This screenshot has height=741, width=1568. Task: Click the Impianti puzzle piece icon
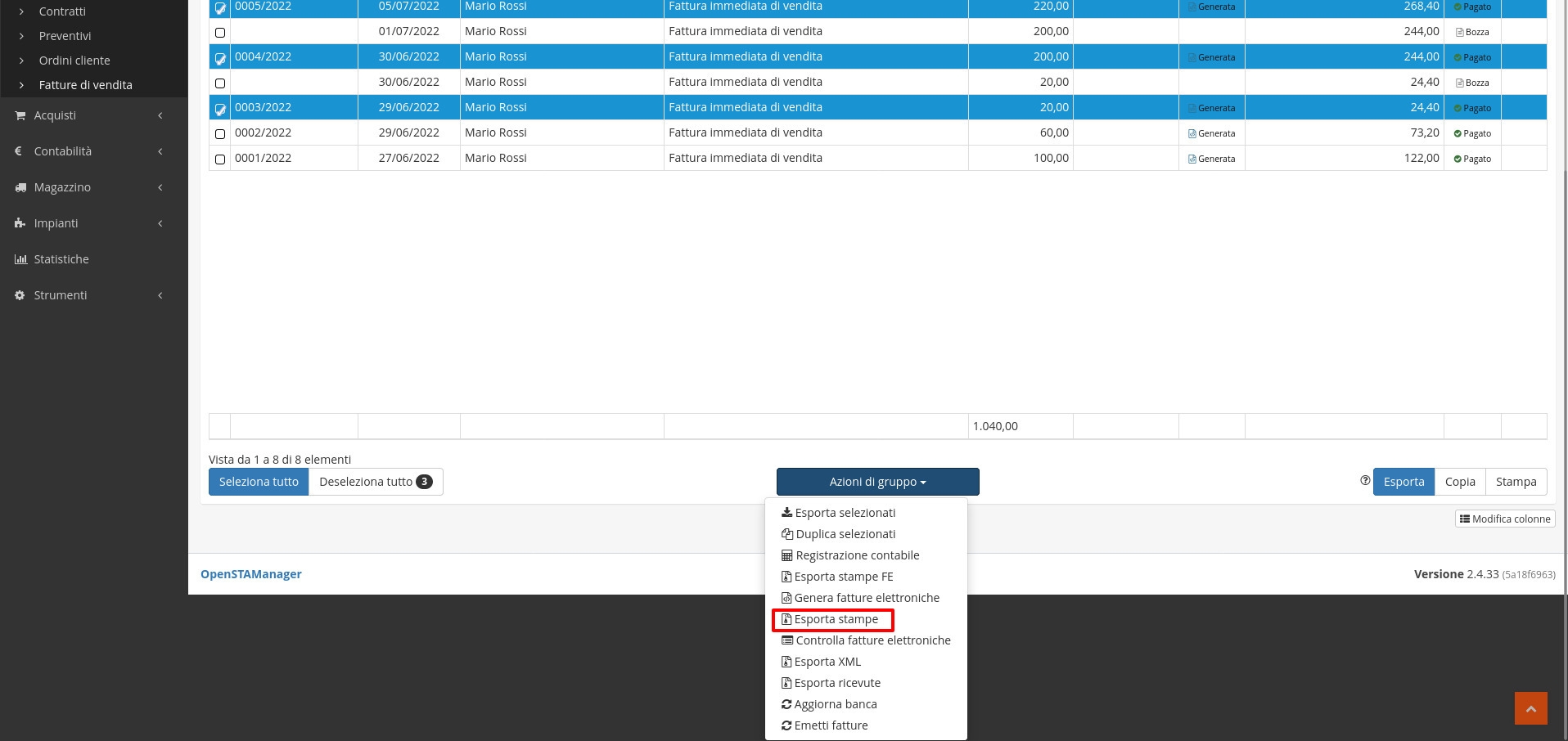(x=20, y=223)
